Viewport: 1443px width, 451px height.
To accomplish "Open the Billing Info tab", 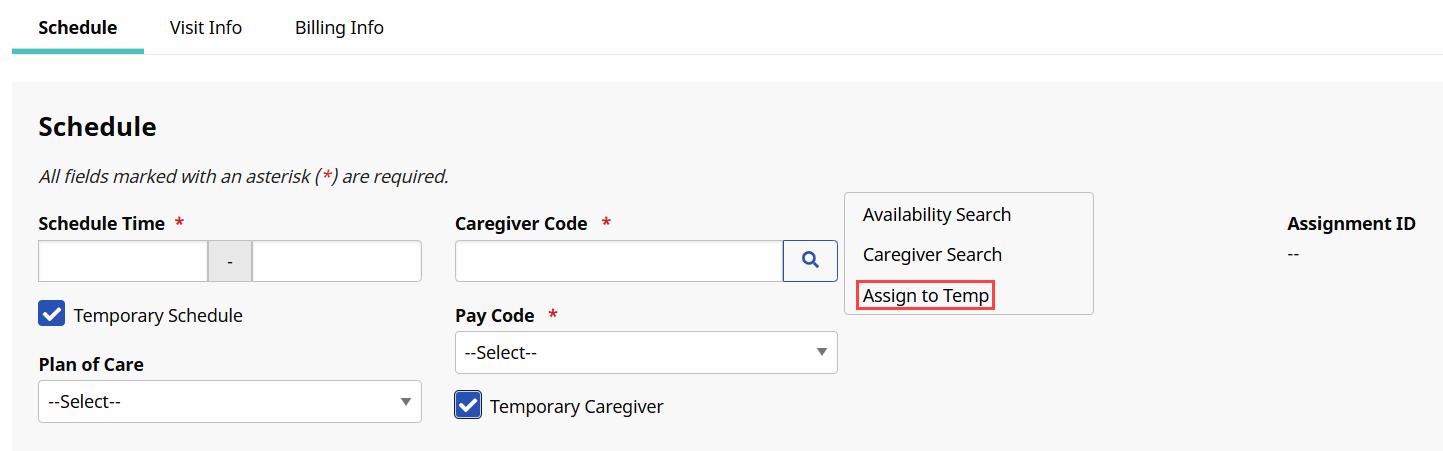I will click(x=339, y=28).
